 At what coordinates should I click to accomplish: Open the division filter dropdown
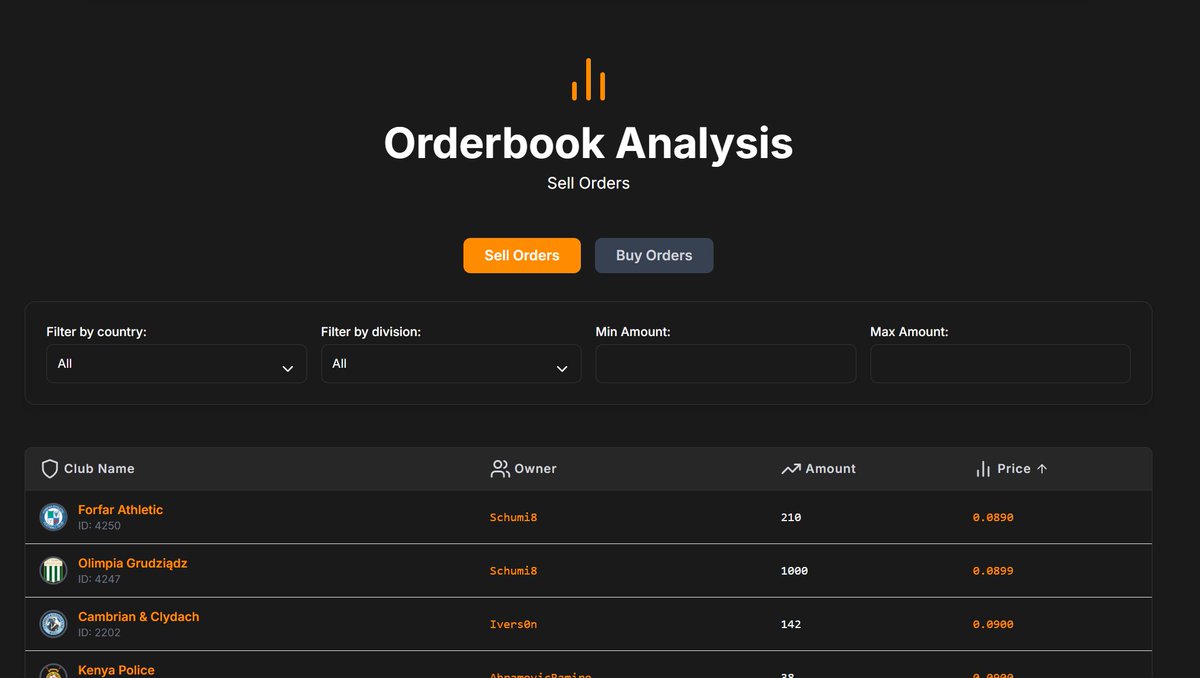[451, 363]
